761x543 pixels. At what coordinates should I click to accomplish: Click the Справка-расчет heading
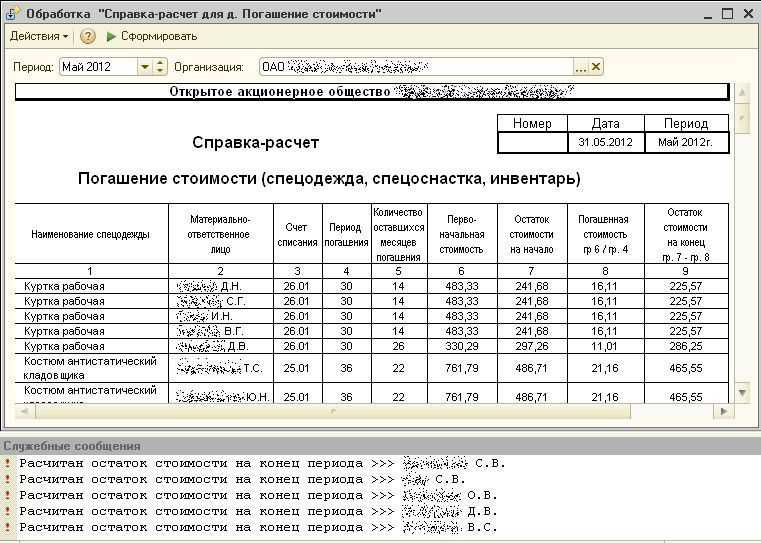pyautogui.click(x=256, y=143)
